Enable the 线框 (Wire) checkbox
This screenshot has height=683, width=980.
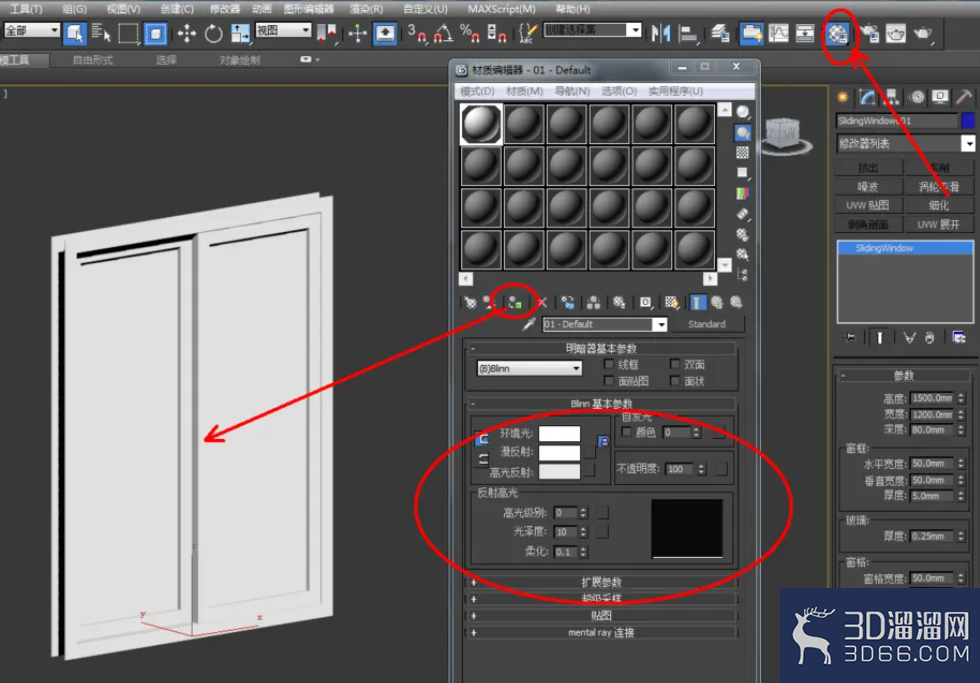pos(609,364)
